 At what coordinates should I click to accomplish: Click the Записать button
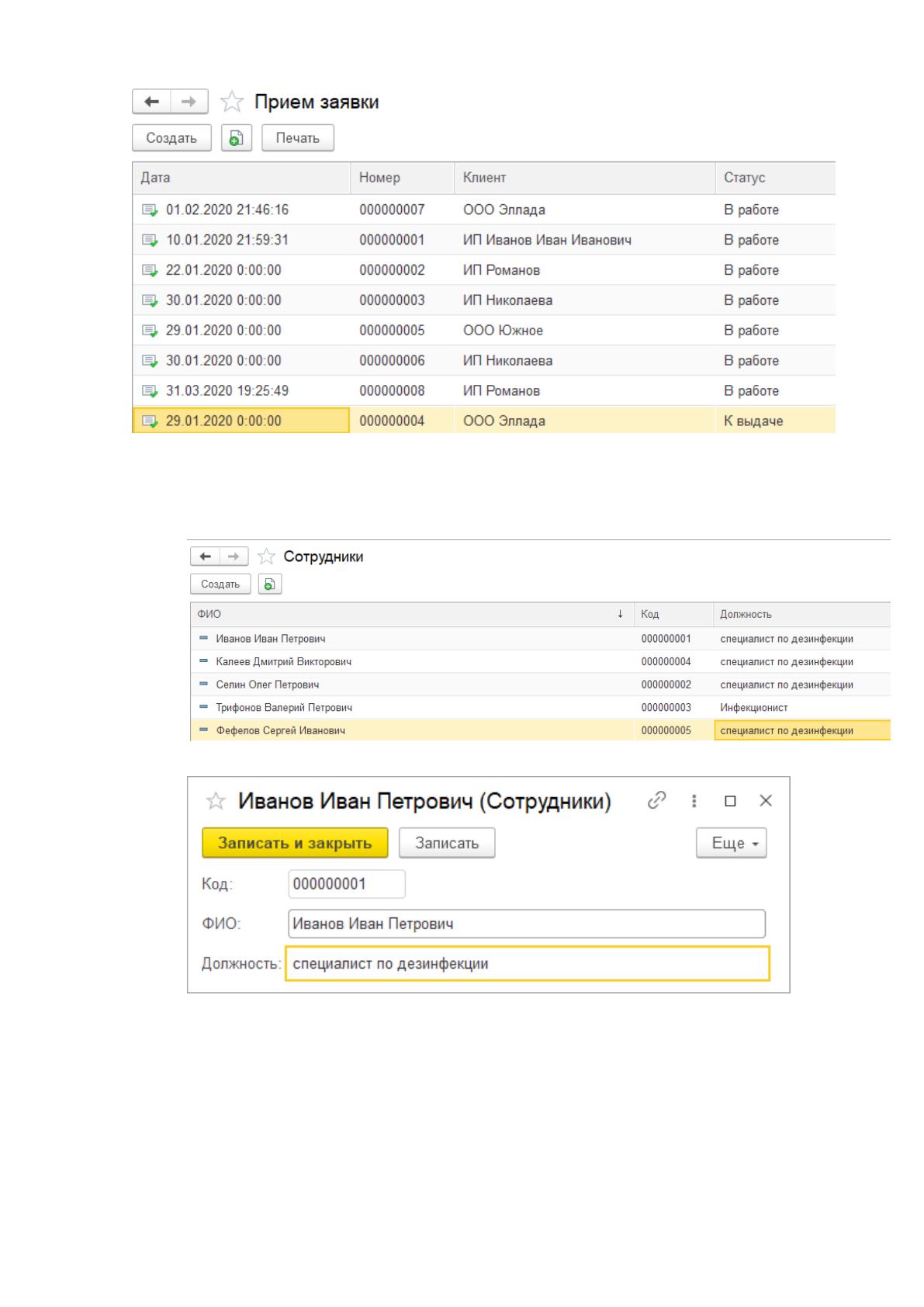coord(447,843)
